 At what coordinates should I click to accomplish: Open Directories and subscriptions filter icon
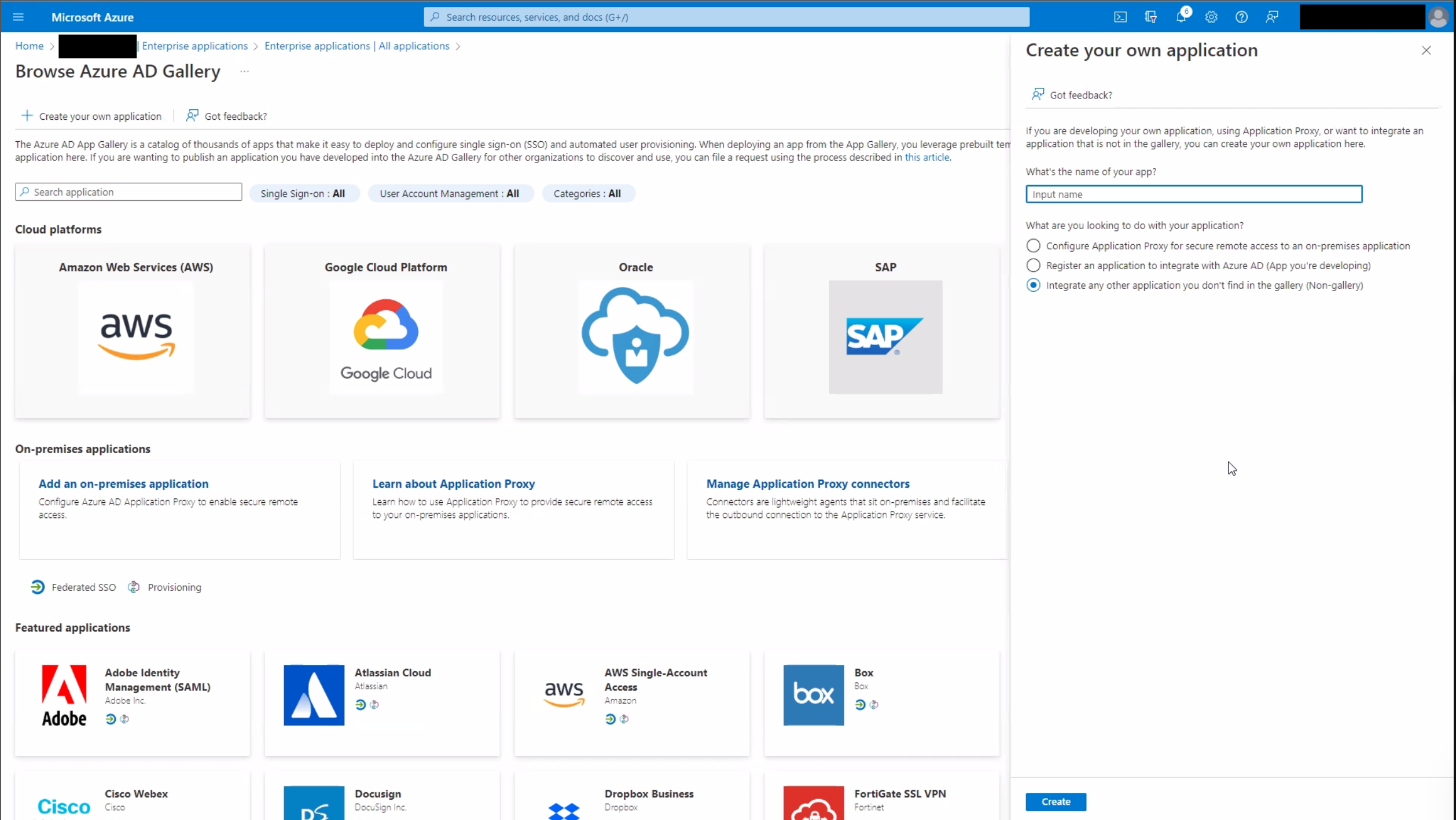coord(1150,17)
